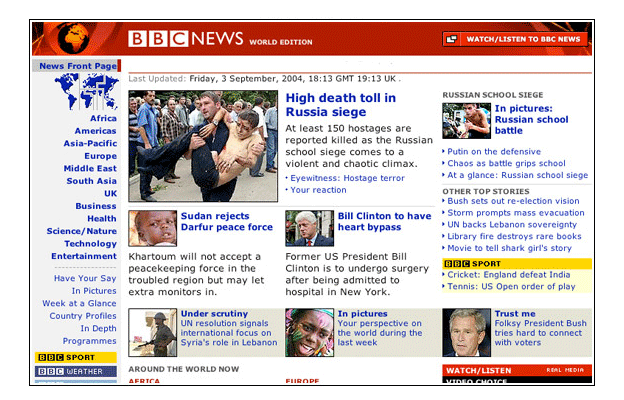This screenshot has width=624, height=400.
Task: Click the Bill Clinton thumbnail photo
Action: click(x=309, y=228)
